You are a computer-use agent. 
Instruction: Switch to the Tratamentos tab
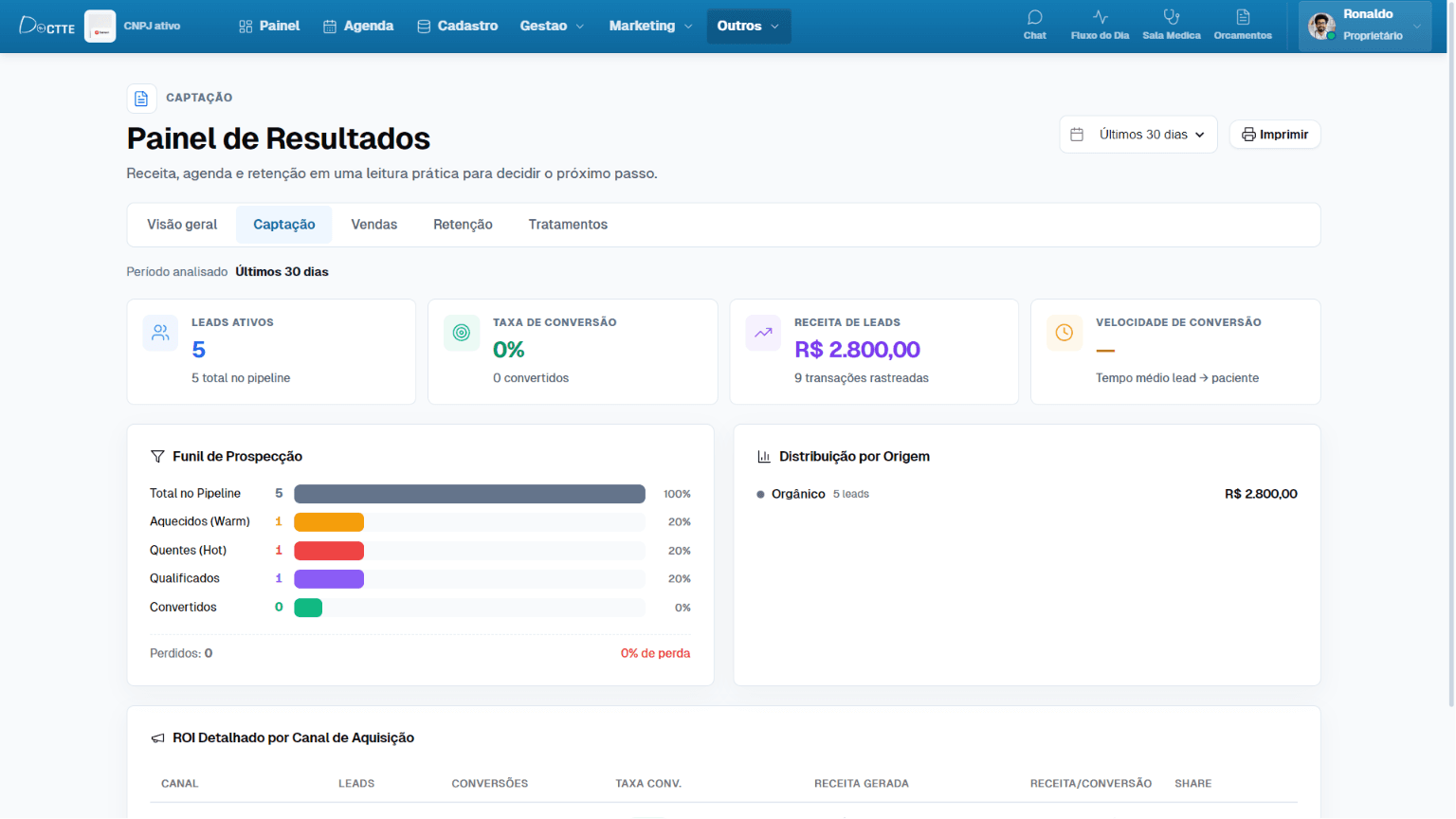coord(568,225)
